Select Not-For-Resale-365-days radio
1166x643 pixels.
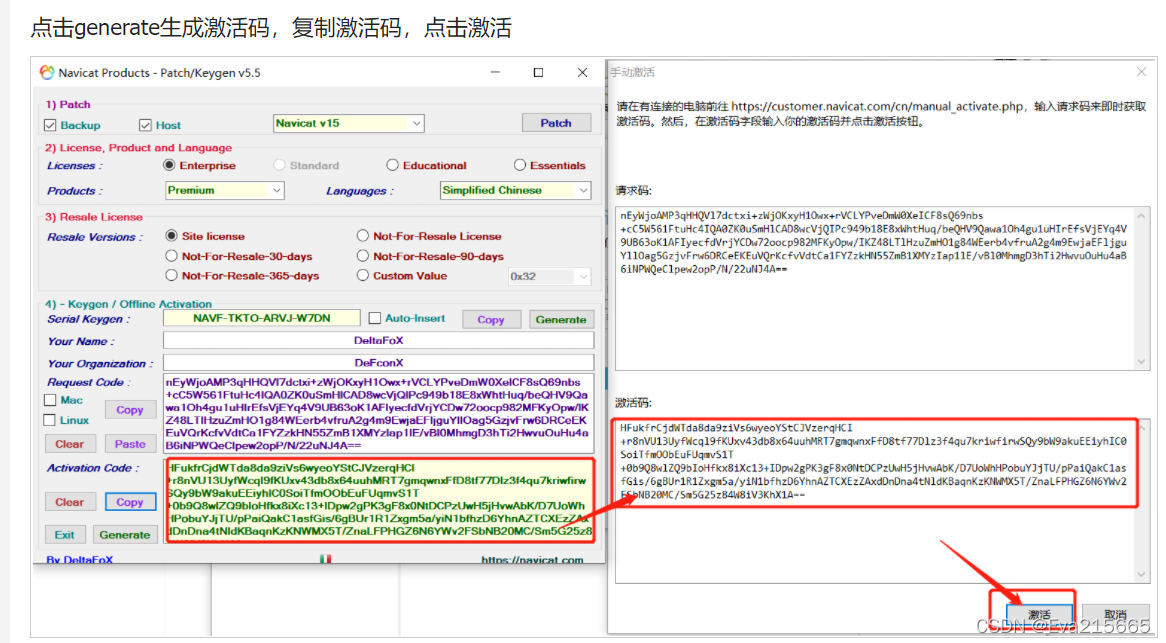(172, 276)
